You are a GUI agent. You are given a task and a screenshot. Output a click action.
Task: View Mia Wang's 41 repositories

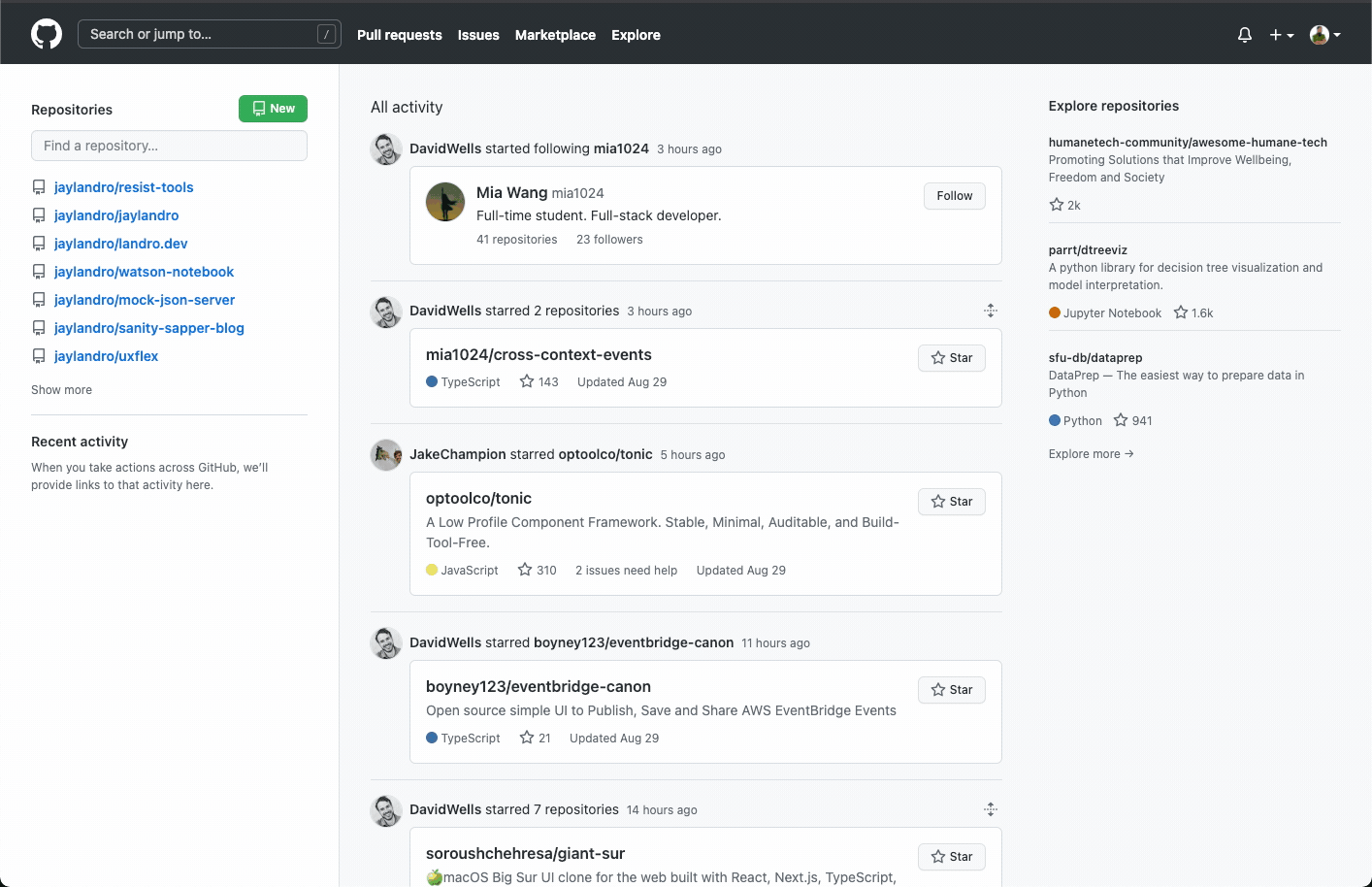[x=516, y=240]
